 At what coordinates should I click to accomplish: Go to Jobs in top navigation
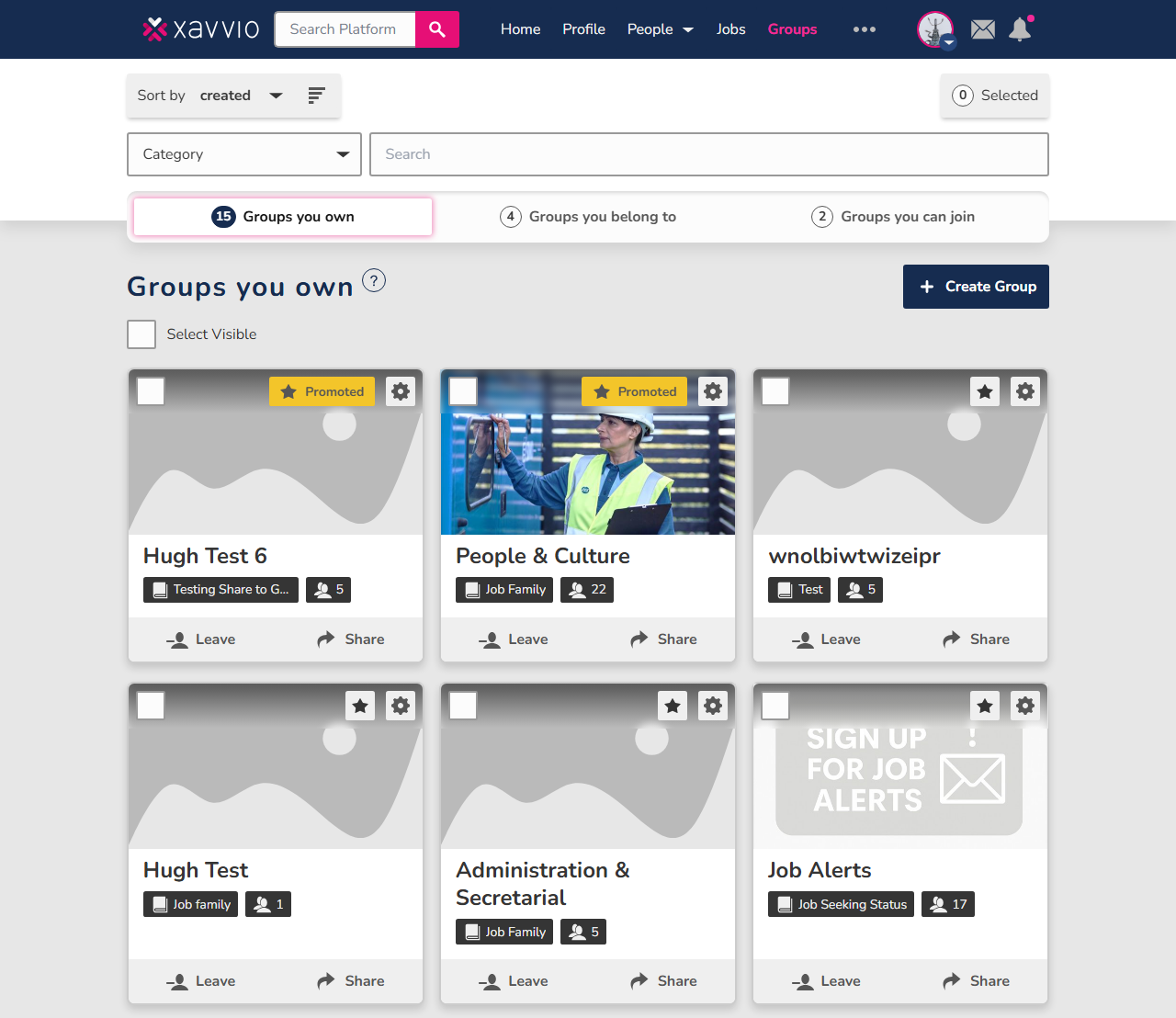pyautogui.click(x=731, y=29)
